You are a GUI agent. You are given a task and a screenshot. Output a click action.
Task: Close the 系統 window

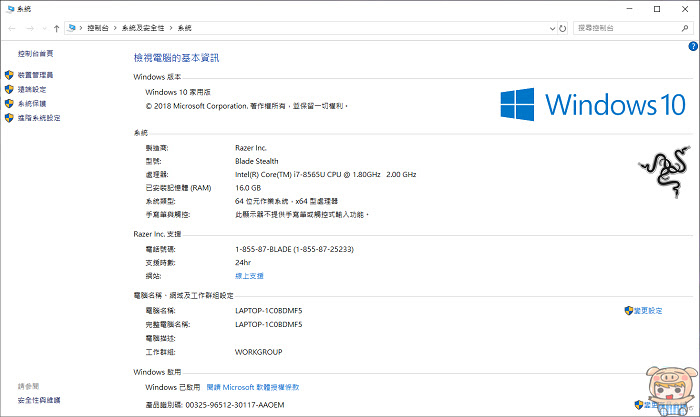(x=685, y=9)
